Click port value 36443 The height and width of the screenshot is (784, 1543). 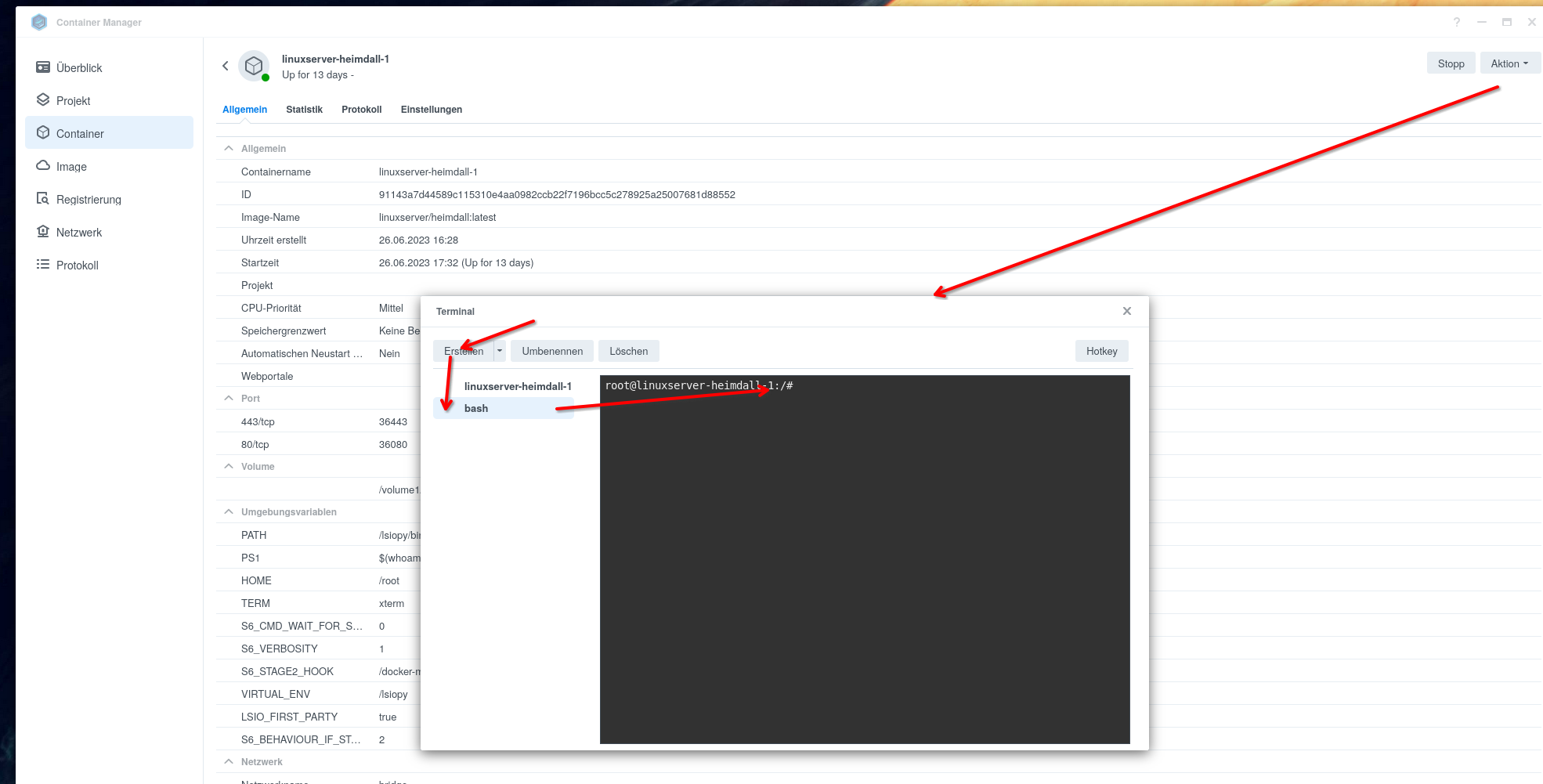pos(393,421)
